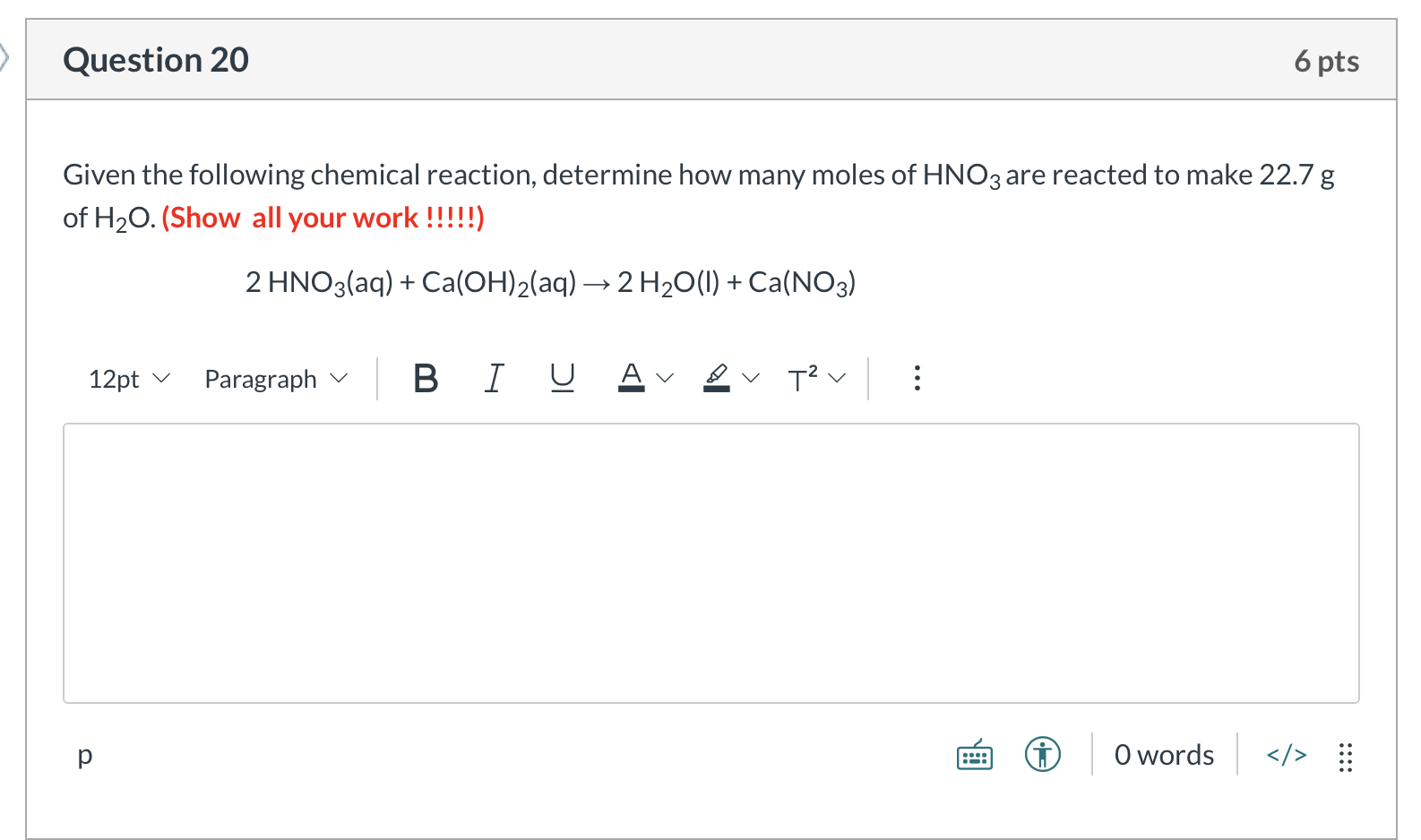Open superscript/subscript dropdown arrow
The image size is (1421, 840).
click(x=837, y=379)
